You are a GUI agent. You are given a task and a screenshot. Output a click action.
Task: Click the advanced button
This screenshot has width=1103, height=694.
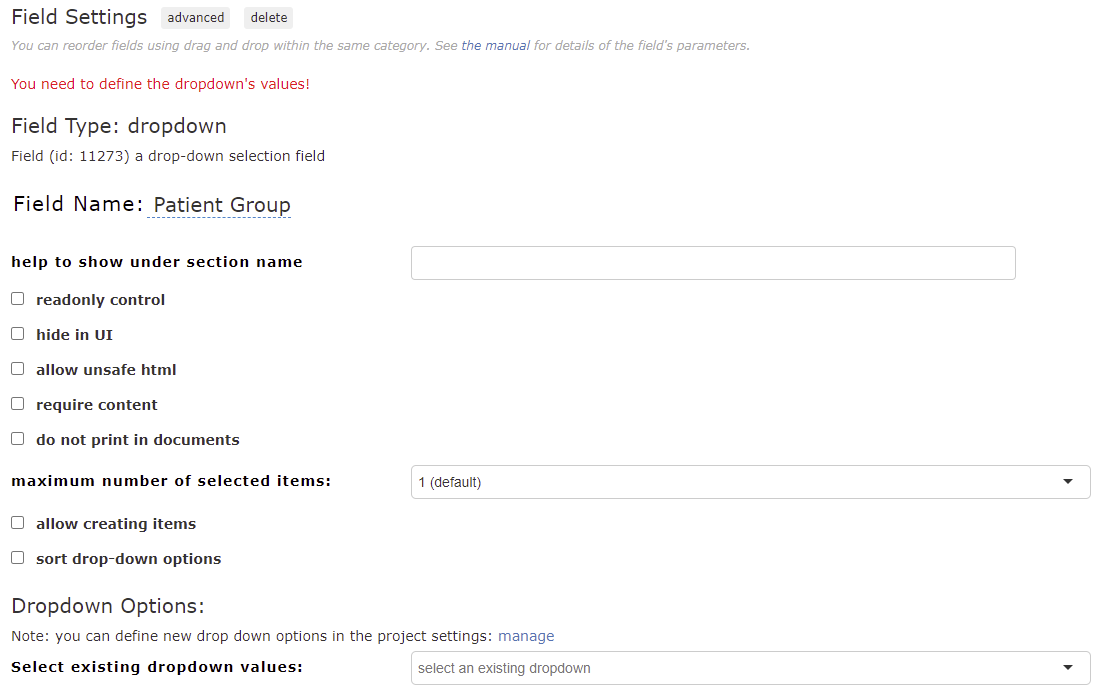coord(196,18)
